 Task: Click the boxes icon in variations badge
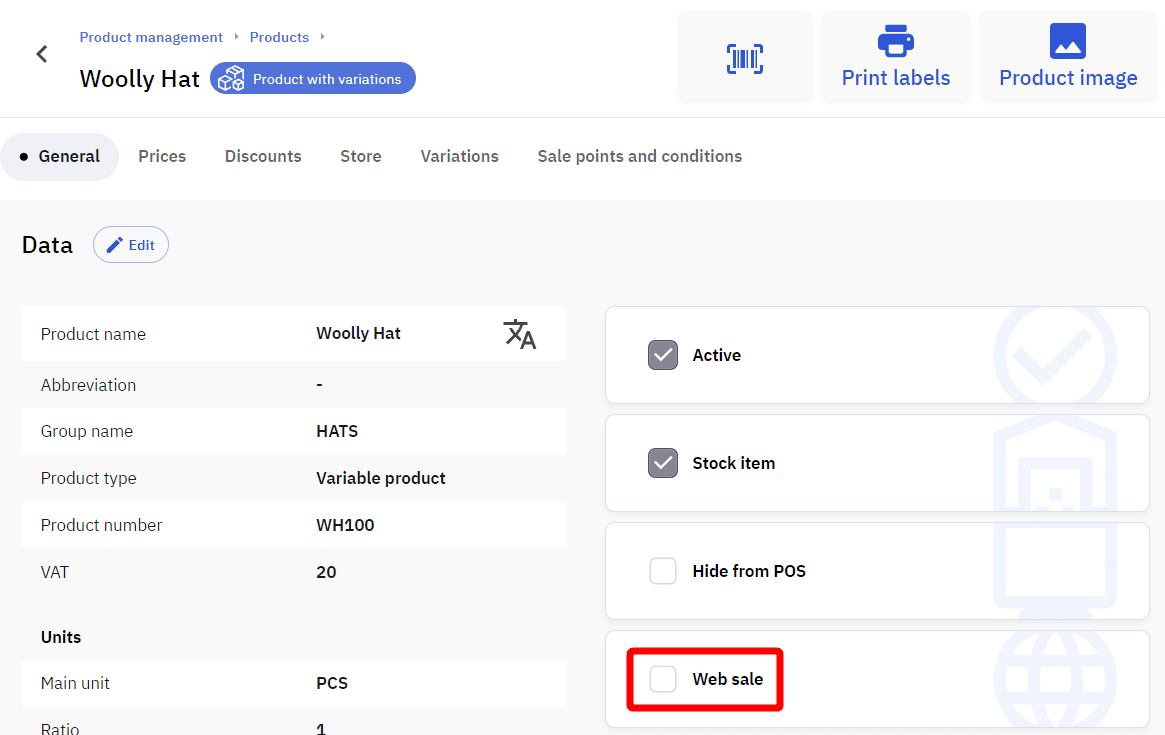[x=232, y=79]
